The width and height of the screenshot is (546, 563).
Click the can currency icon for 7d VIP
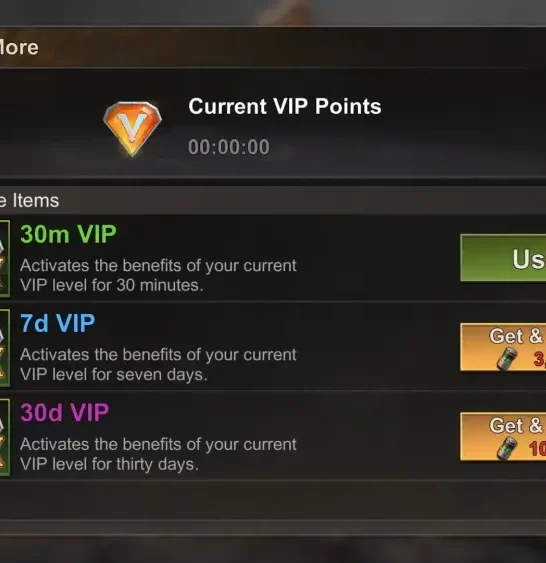[507, 359]
